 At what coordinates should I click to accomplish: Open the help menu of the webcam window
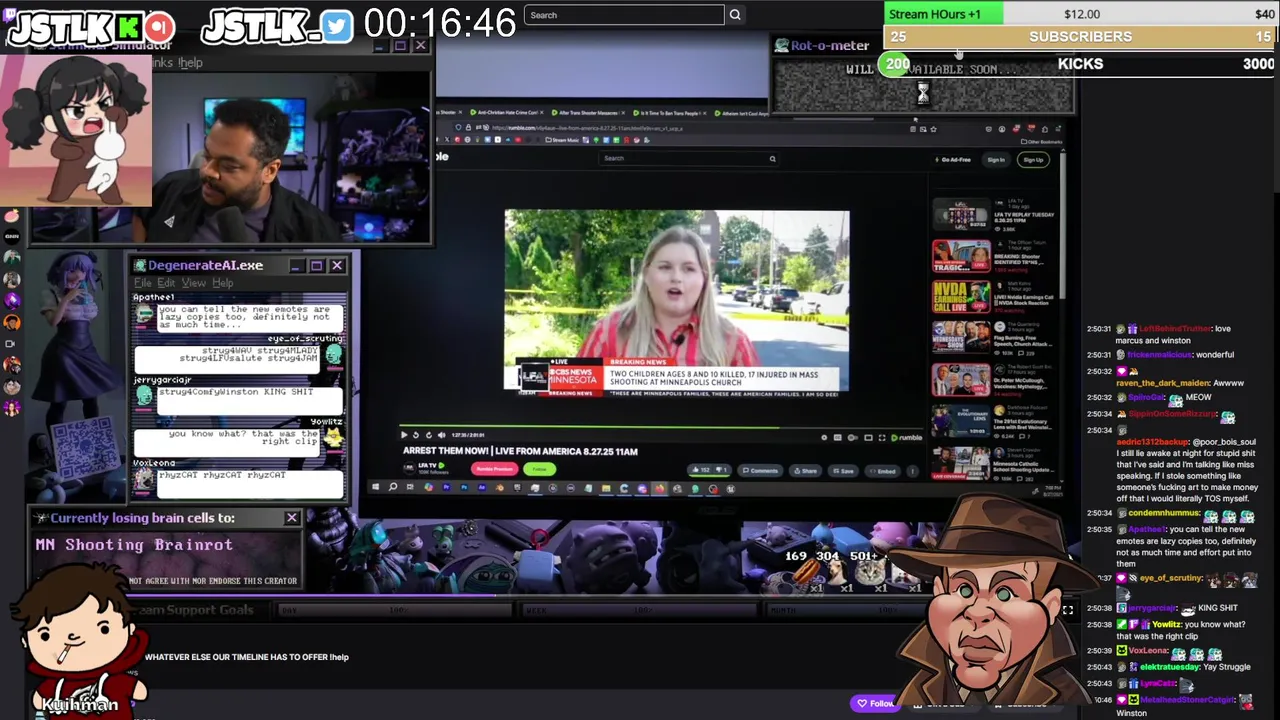[190, 63]
